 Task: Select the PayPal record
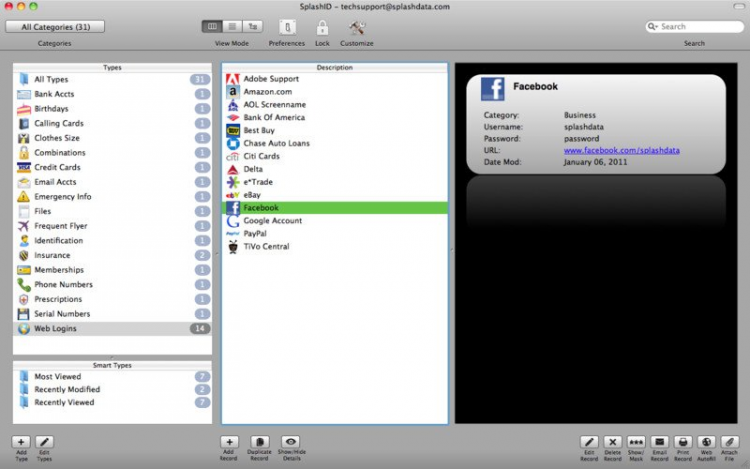coord(335,234)
